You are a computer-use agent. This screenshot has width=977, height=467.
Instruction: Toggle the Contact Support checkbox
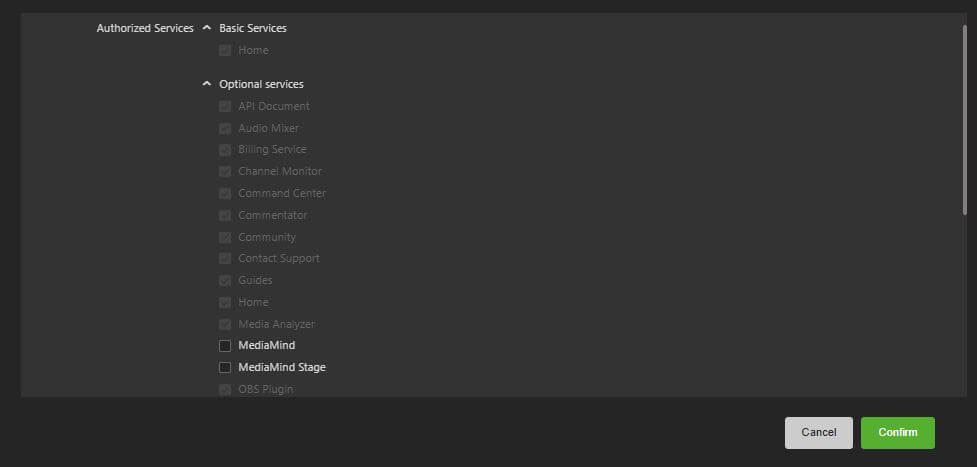[225, 259]
